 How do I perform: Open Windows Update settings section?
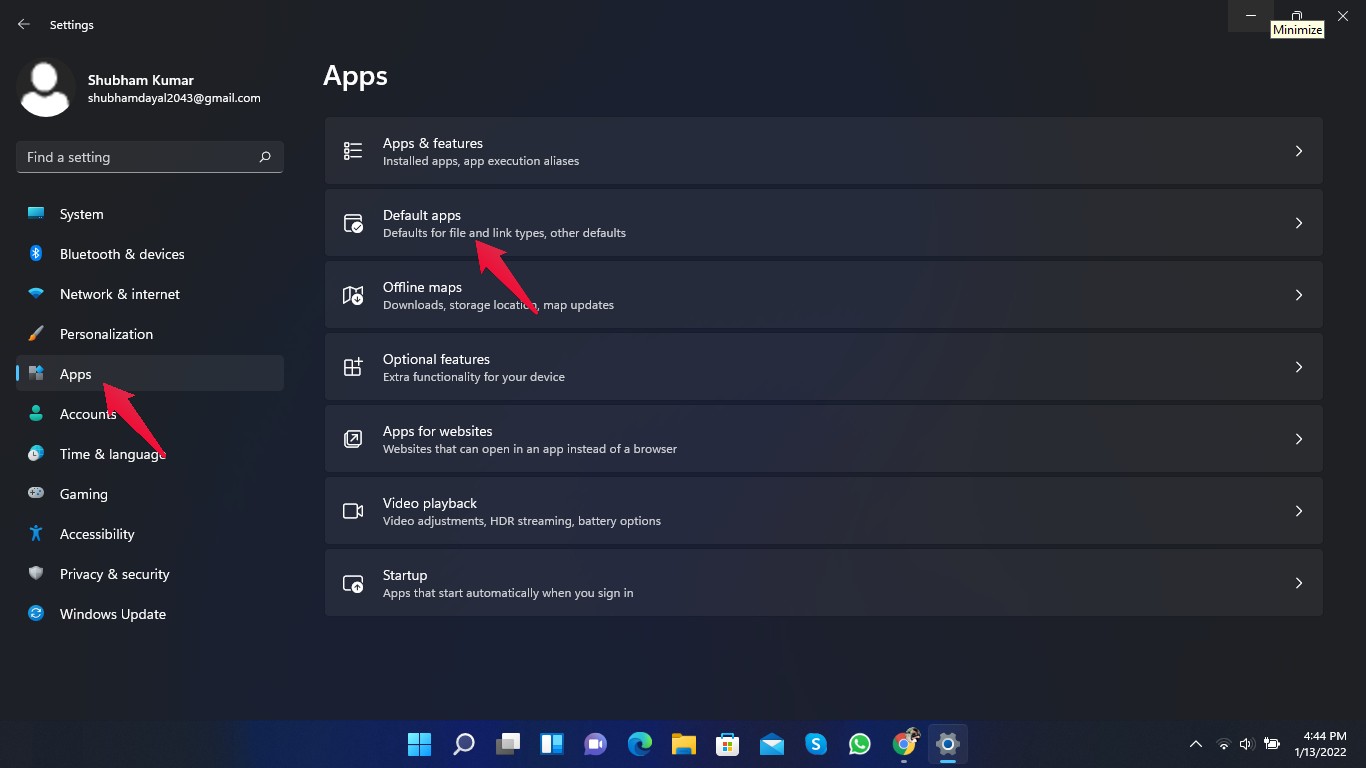(x=112, y=614)
